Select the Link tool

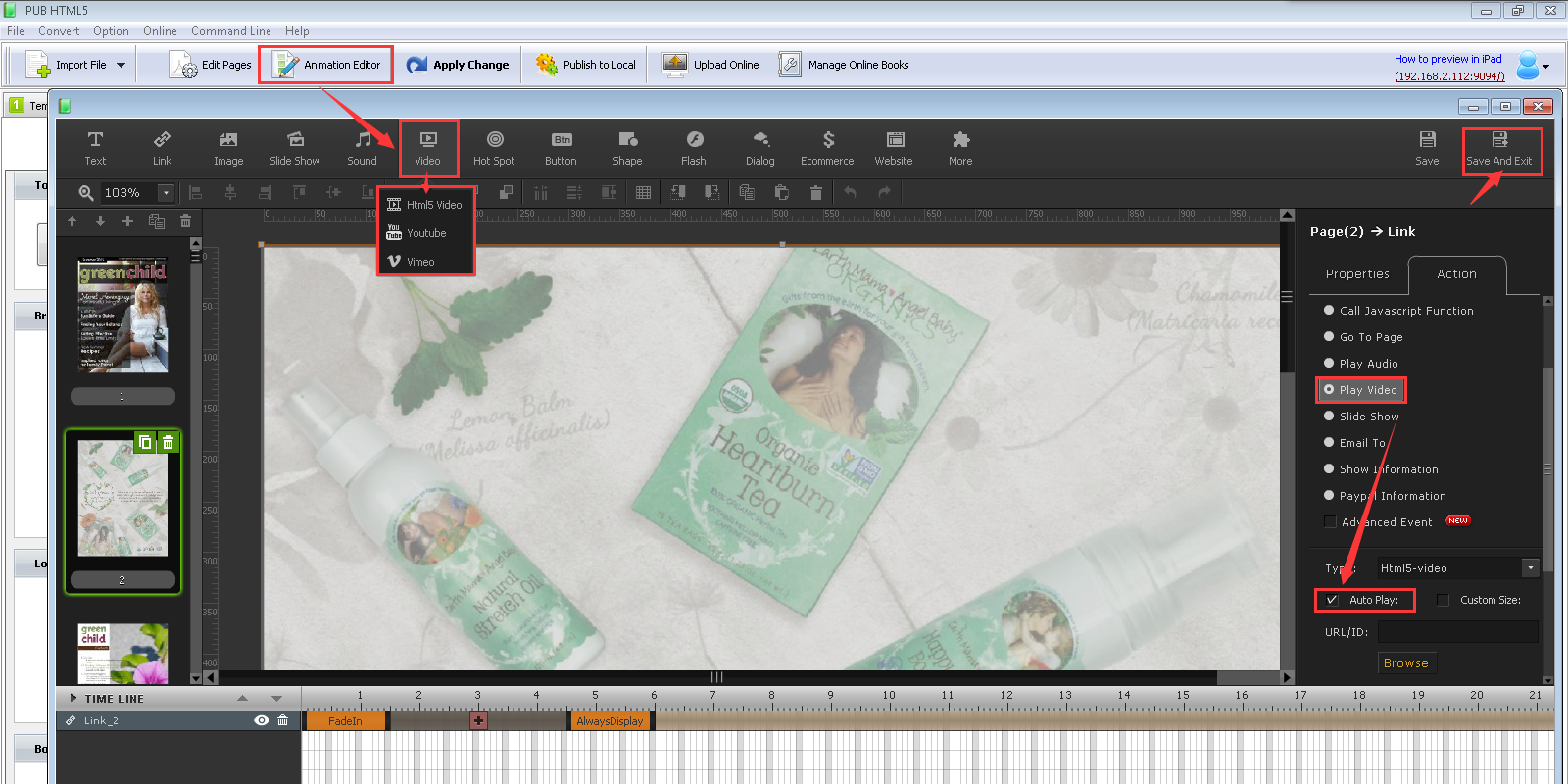[x=162, y=149]
